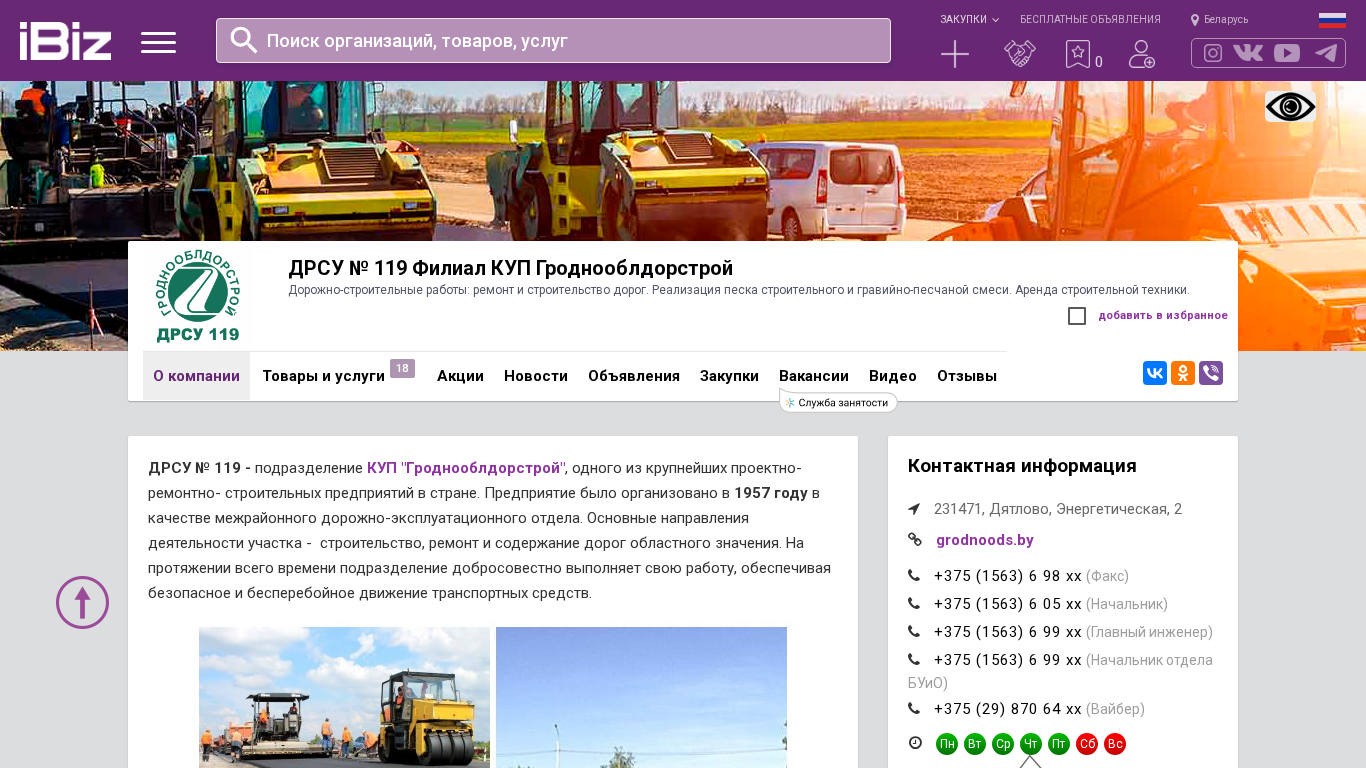
Task: Open the YouTube channel icon
Action: (1287, 53)
